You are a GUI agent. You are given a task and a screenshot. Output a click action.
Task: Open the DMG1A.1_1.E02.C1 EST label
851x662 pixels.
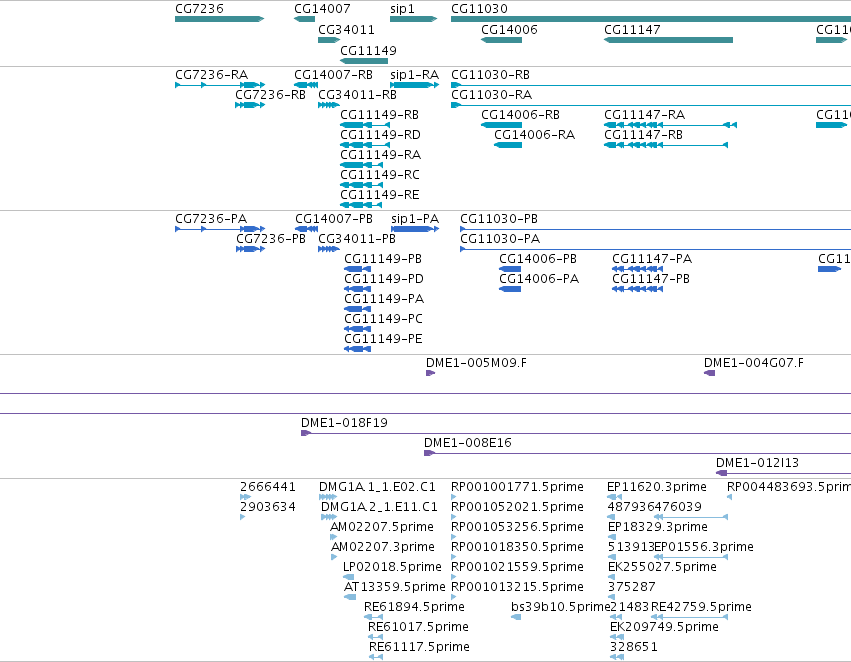(x=378, y=487)
